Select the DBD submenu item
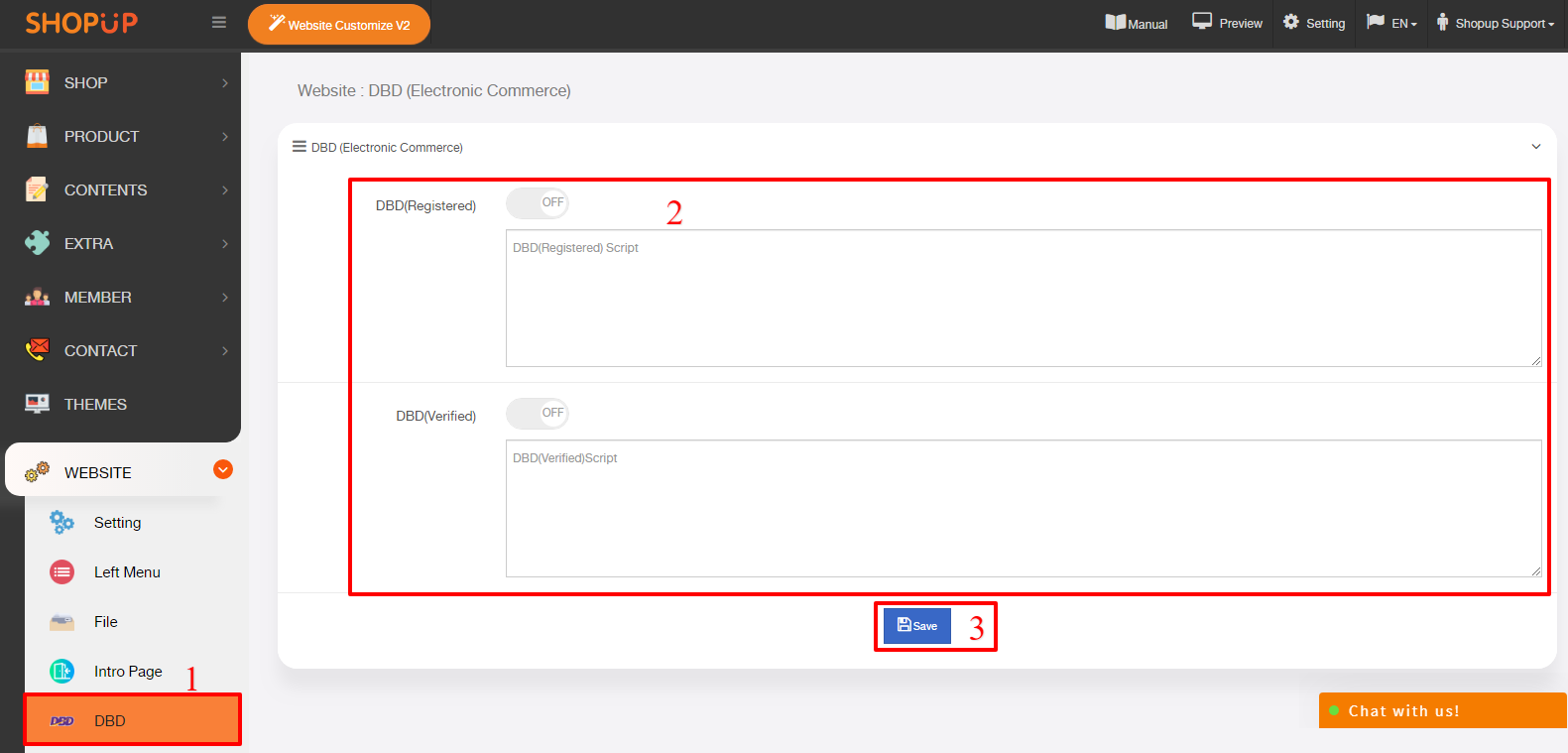1568x753 pixels. (133, 720)
